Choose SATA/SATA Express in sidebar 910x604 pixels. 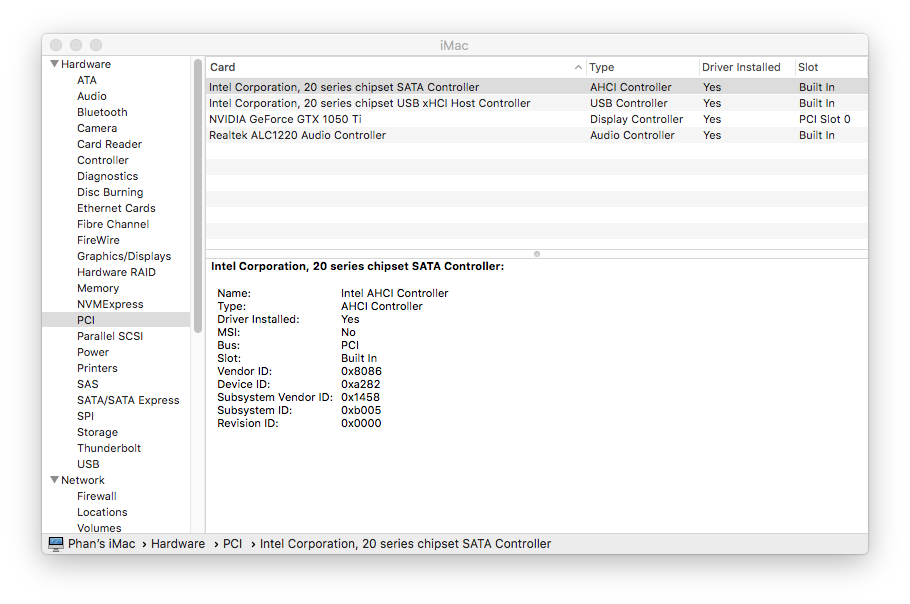pyautogui.click(x=128, y=400)
